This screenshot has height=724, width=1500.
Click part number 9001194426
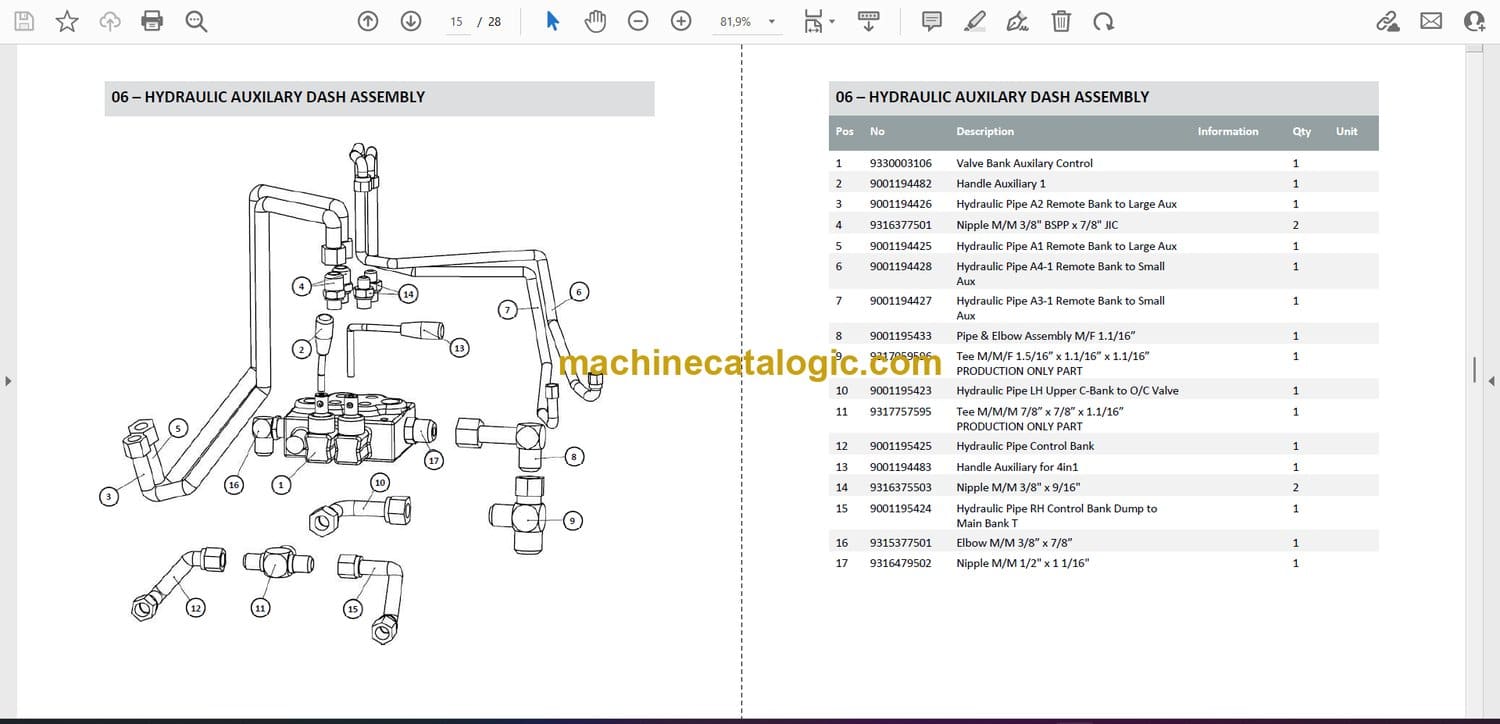(x=900, y=204)
